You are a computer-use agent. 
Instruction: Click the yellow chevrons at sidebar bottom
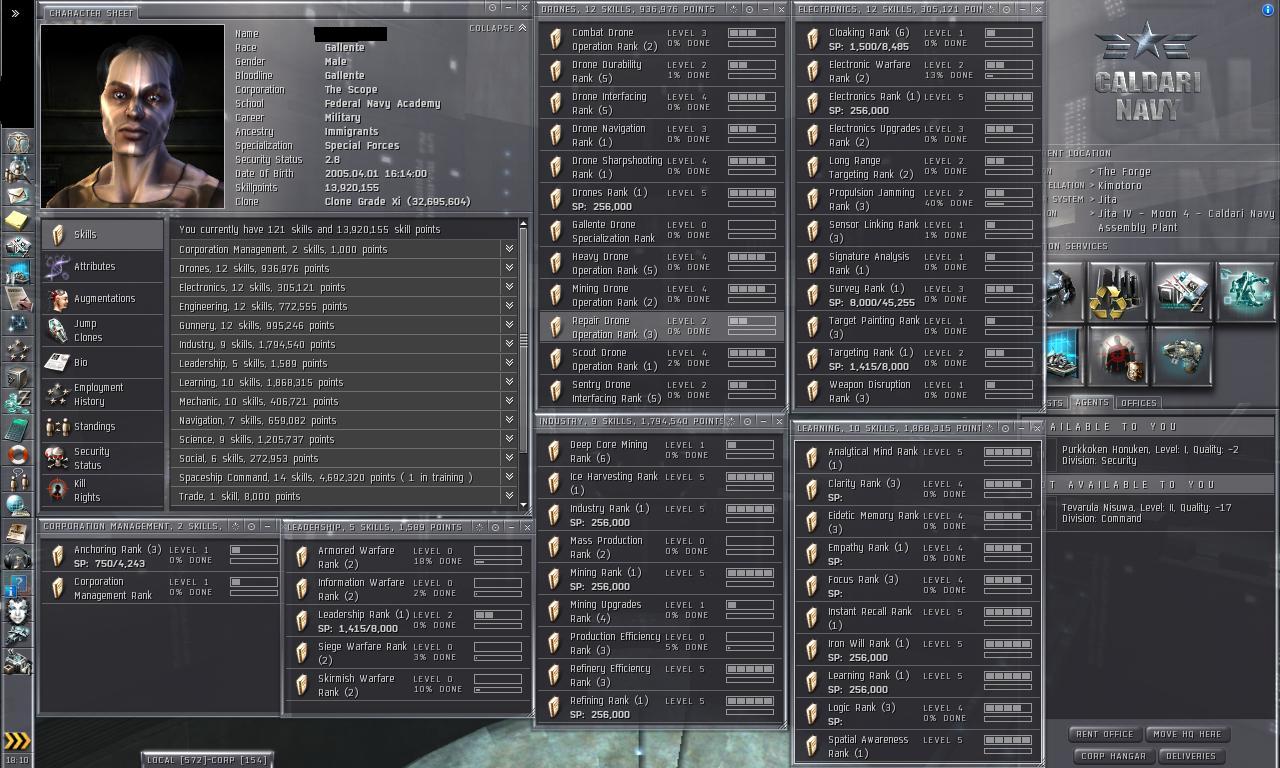17,741
